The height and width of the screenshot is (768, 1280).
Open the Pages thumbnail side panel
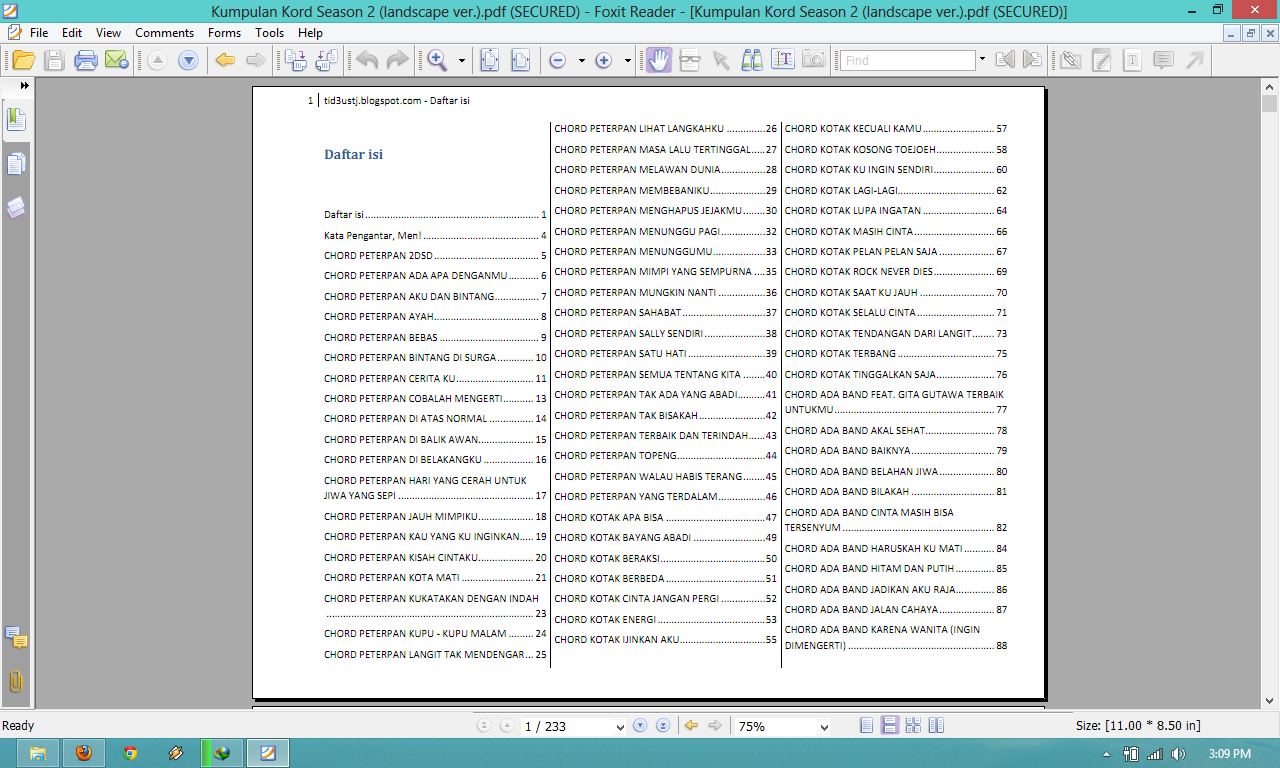[16, 164]
